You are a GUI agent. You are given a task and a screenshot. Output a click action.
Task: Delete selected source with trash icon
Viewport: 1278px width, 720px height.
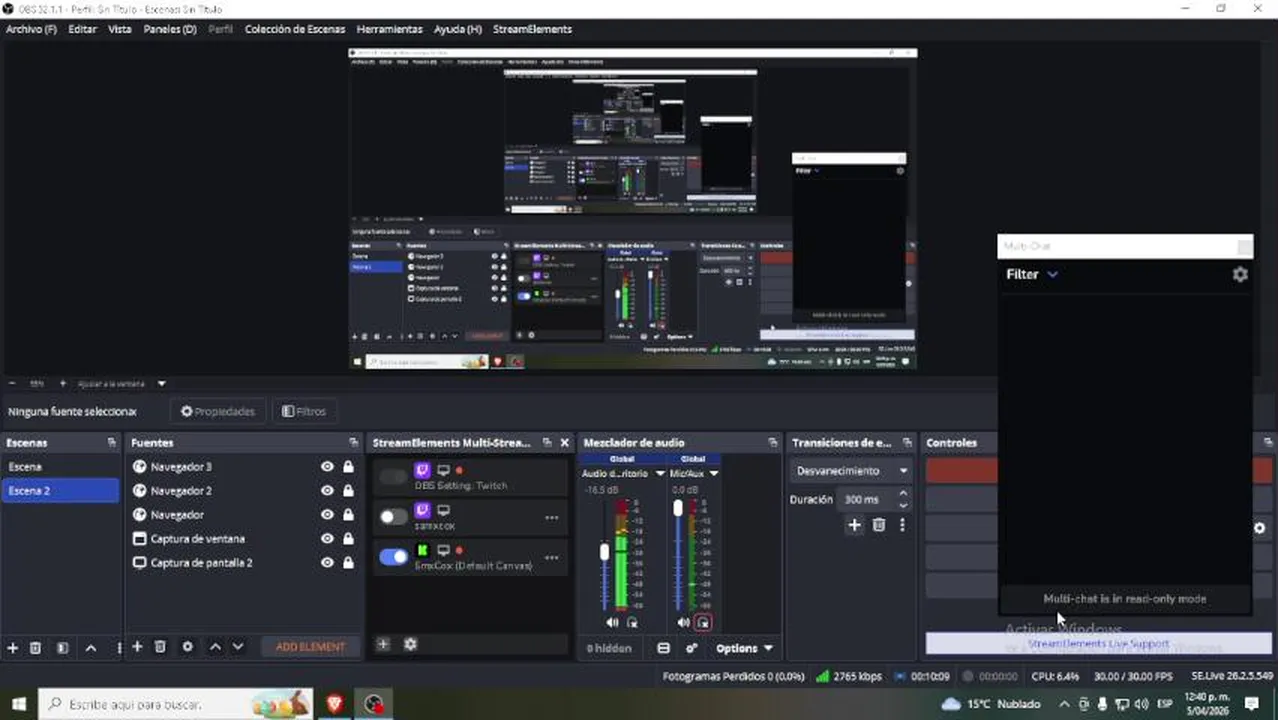160,647
